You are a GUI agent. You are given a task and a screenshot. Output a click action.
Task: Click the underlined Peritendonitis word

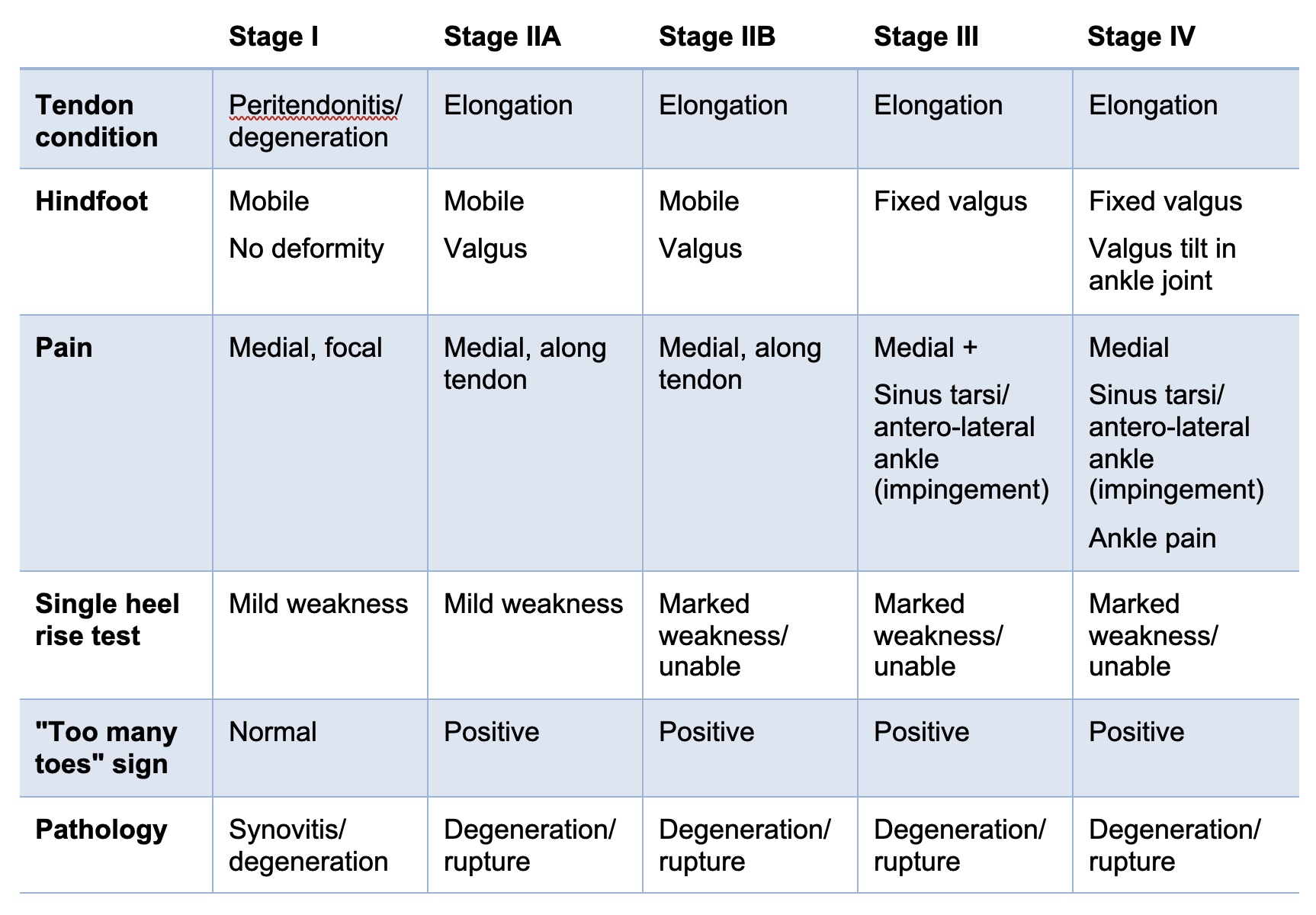(x=313, y=105)
